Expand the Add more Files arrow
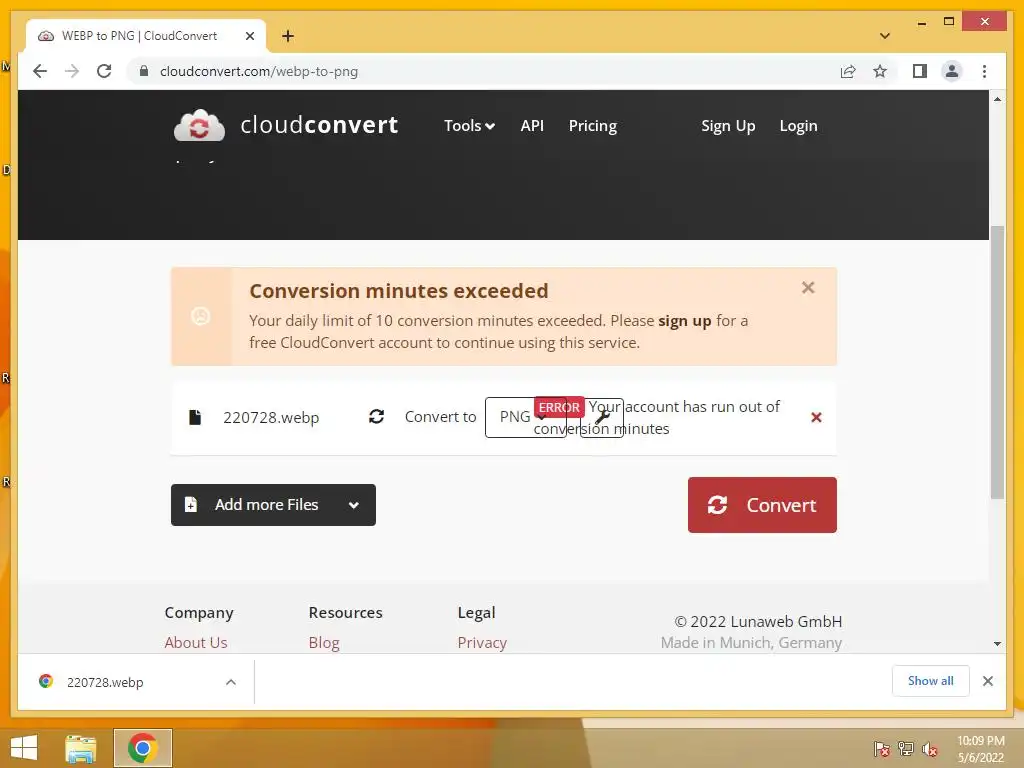Viewport: 1024px width, 768px height. 354,505
